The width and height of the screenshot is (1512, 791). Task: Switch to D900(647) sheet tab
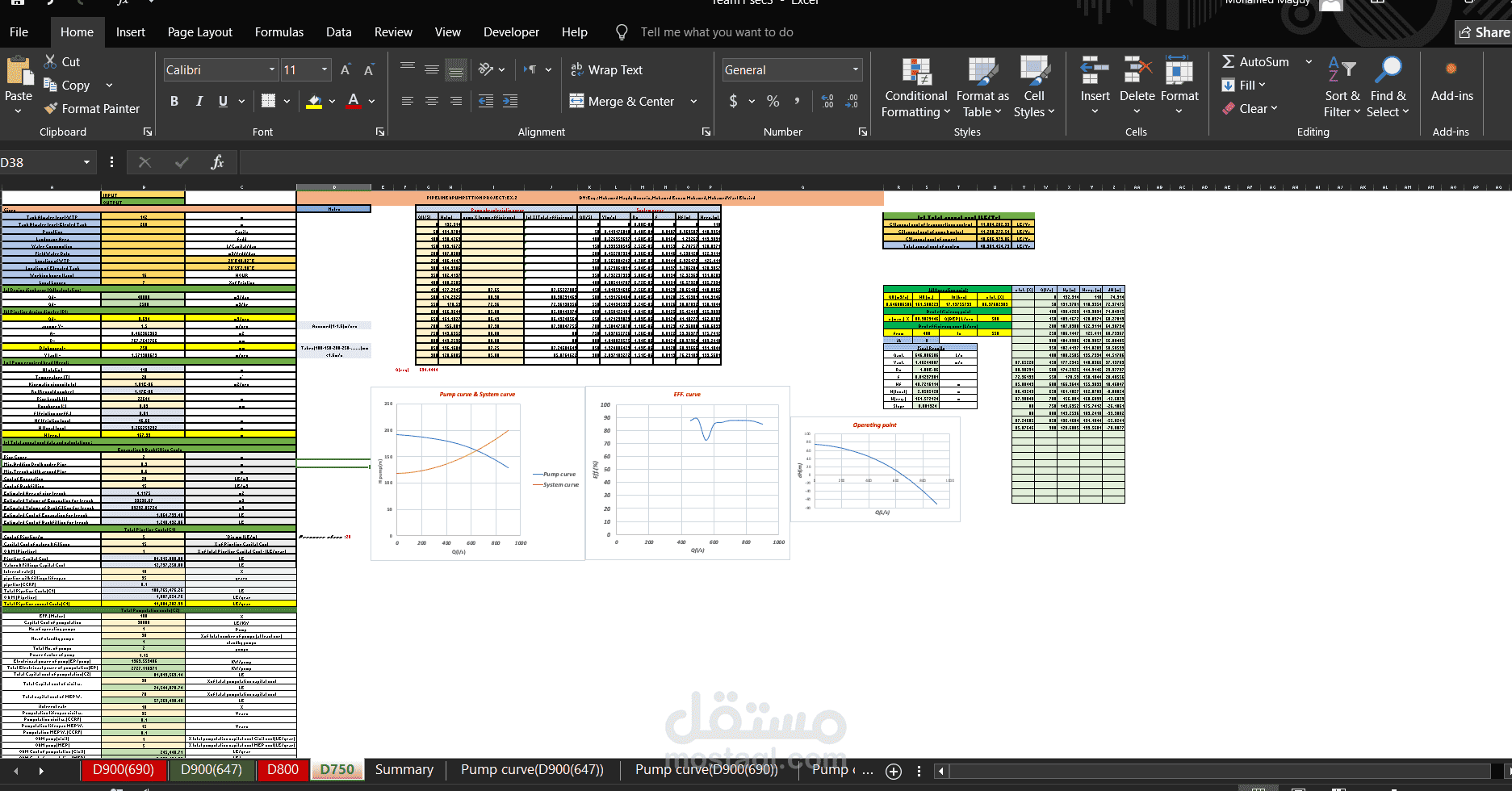212,769
